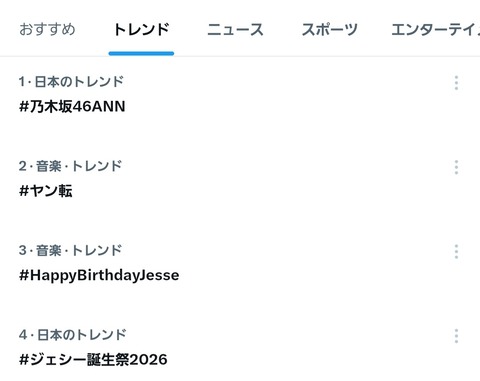Select the トレンド tab
The image size is (480, 381).
coord(141,29)
